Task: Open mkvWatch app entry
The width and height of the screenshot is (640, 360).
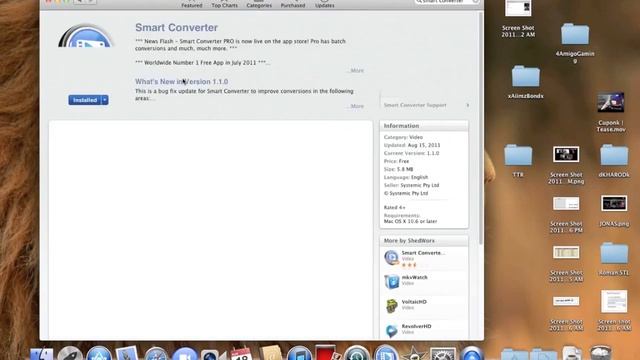Action: click(424, 282)
